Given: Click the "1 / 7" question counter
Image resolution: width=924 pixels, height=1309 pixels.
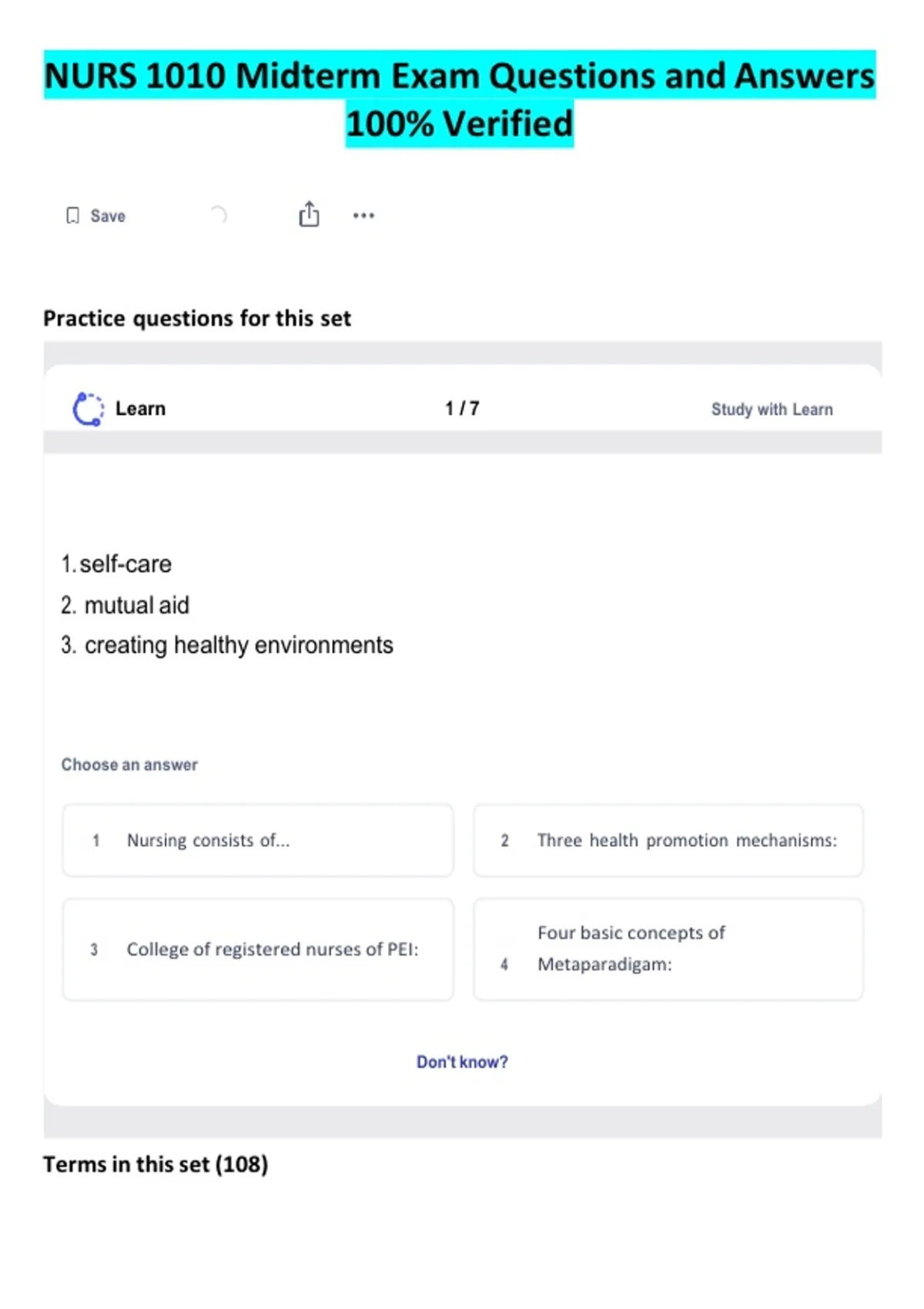Looking at the screenshot, I should [x=462, y=409].
